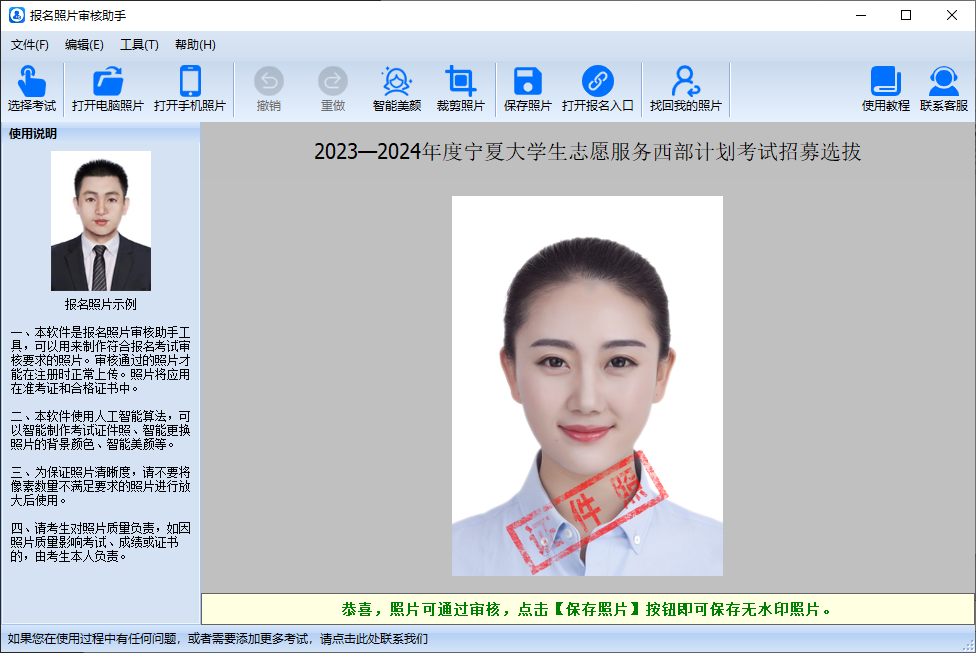Click the 重做 redo icon

[333, 82]
